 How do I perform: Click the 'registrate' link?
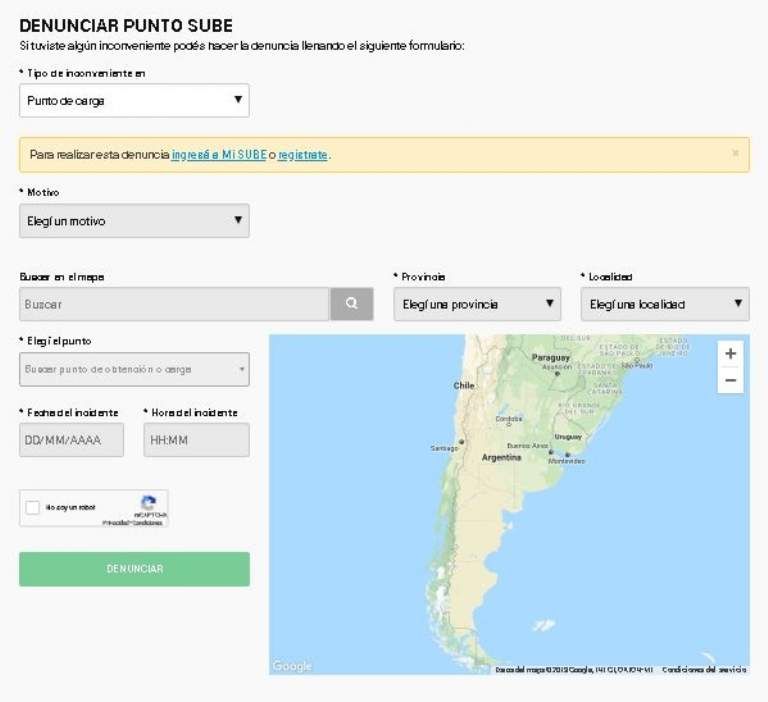pyautogui.click(x=303, y=155)
